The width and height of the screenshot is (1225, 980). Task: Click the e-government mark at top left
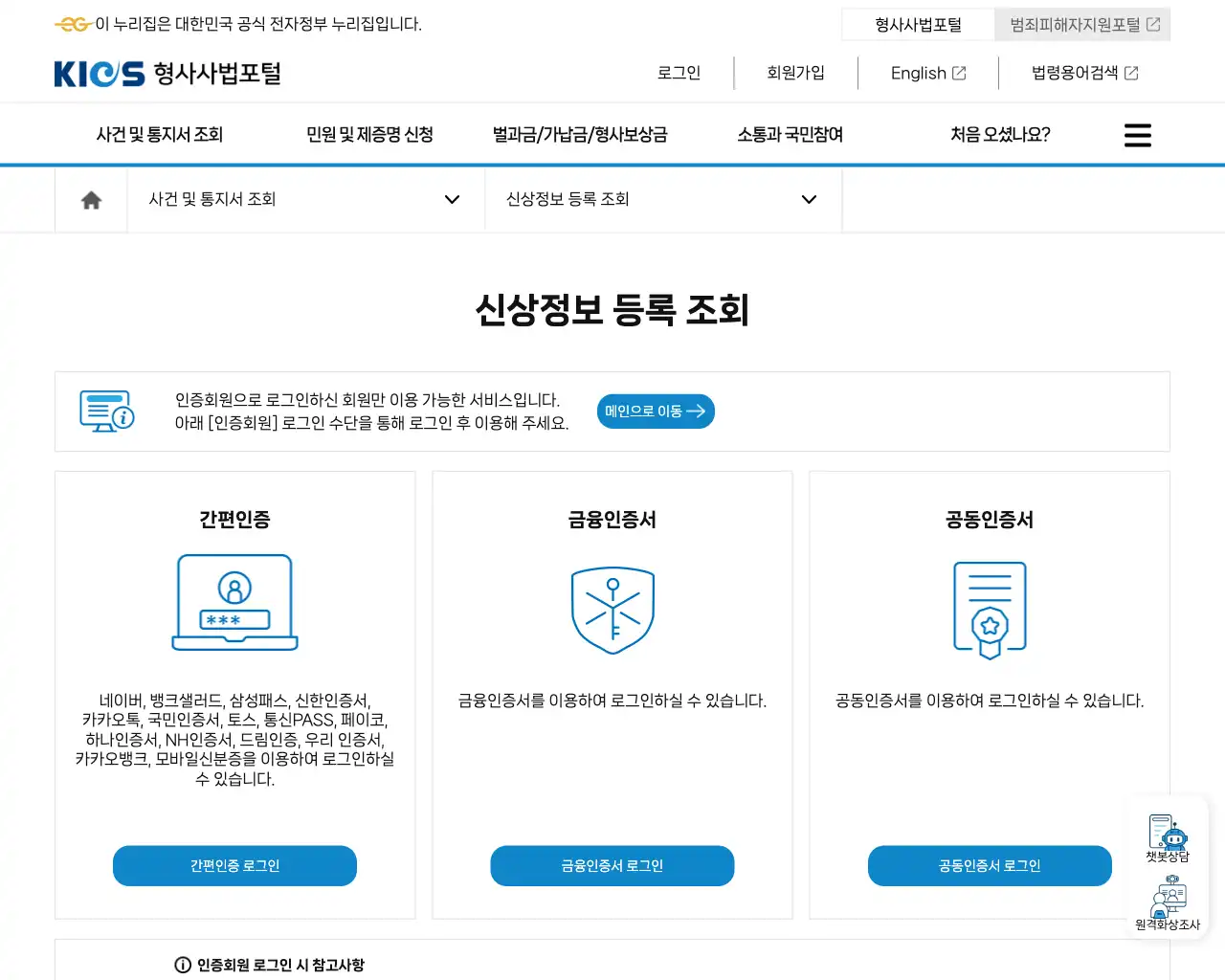[x=73, y=24]
